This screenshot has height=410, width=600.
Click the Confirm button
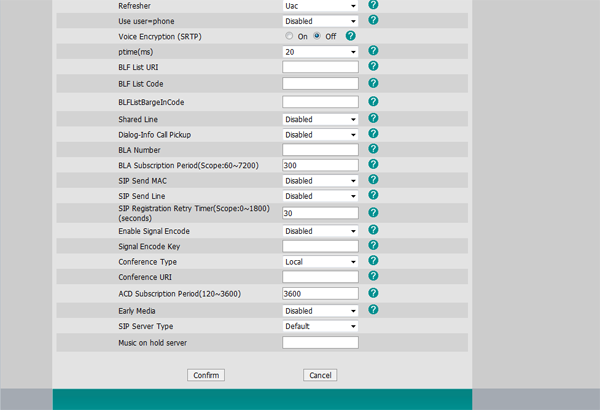pyautogui.click(x=206, y=375)
